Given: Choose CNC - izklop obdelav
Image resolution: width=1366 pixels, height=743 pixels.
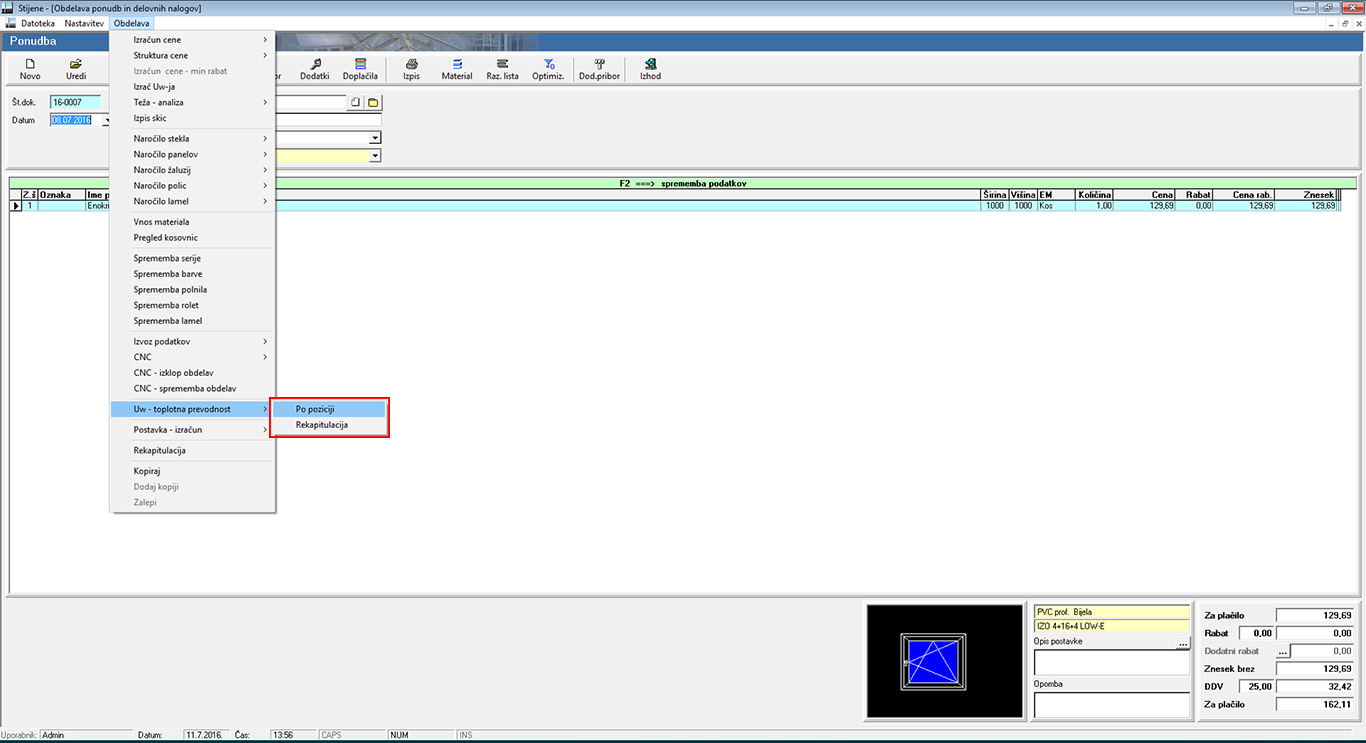Looking at the screenshot, I should 192,373.
